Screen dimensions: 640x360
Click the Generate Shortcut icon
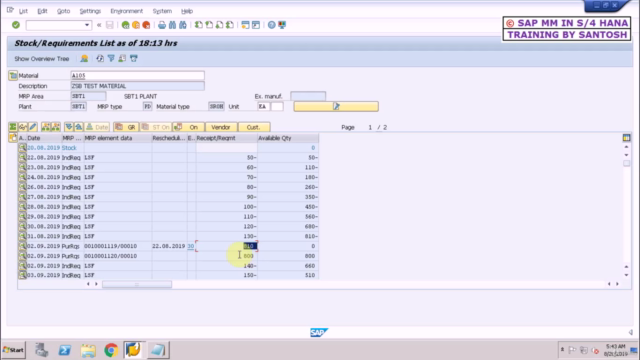pyautogui.click(x=256, y=25)
